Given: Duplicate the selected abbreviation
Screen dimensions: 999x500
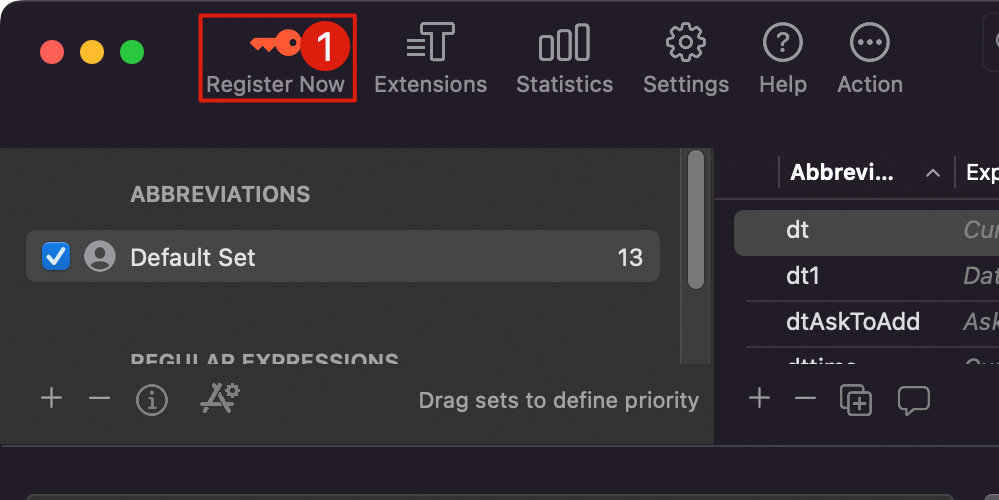Looking at the screenshot, I should click(x=857, y=400).
